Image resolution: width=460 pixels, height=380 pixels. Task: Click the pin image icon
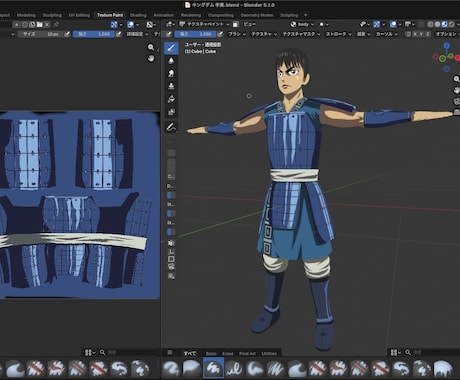[56, 24]
